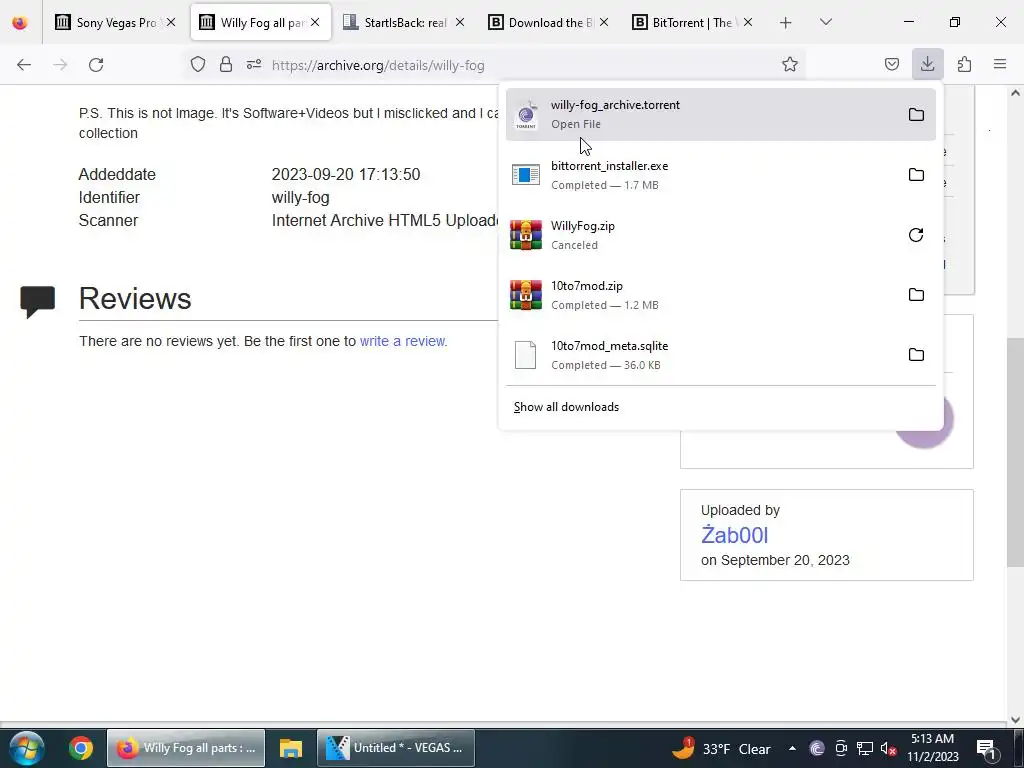Click Show all downloads
1024x768 pixels.
coord(566,407)
